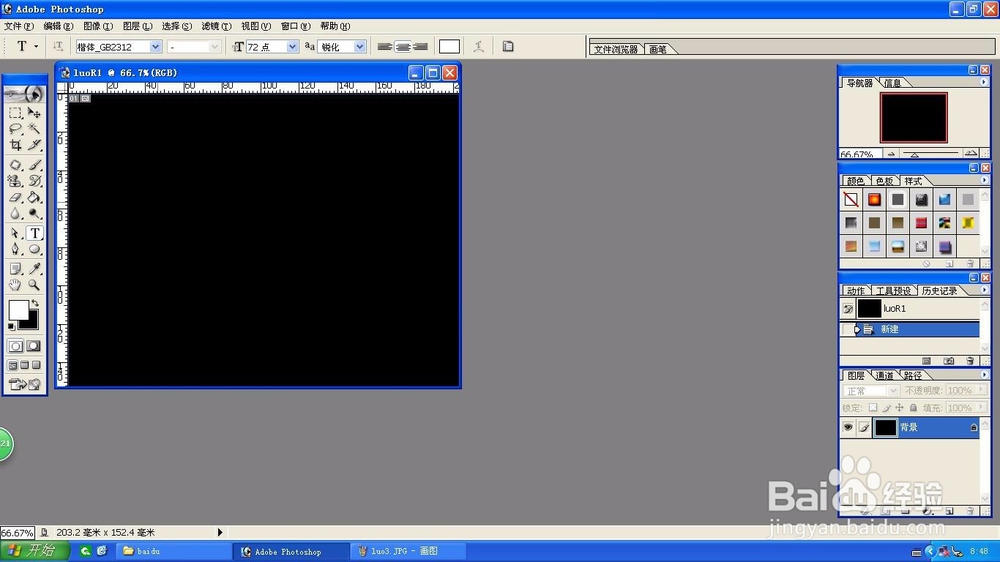Select the Path Selection arrow tool
This screenshot has height=562, width=1000.
(15, 233)
